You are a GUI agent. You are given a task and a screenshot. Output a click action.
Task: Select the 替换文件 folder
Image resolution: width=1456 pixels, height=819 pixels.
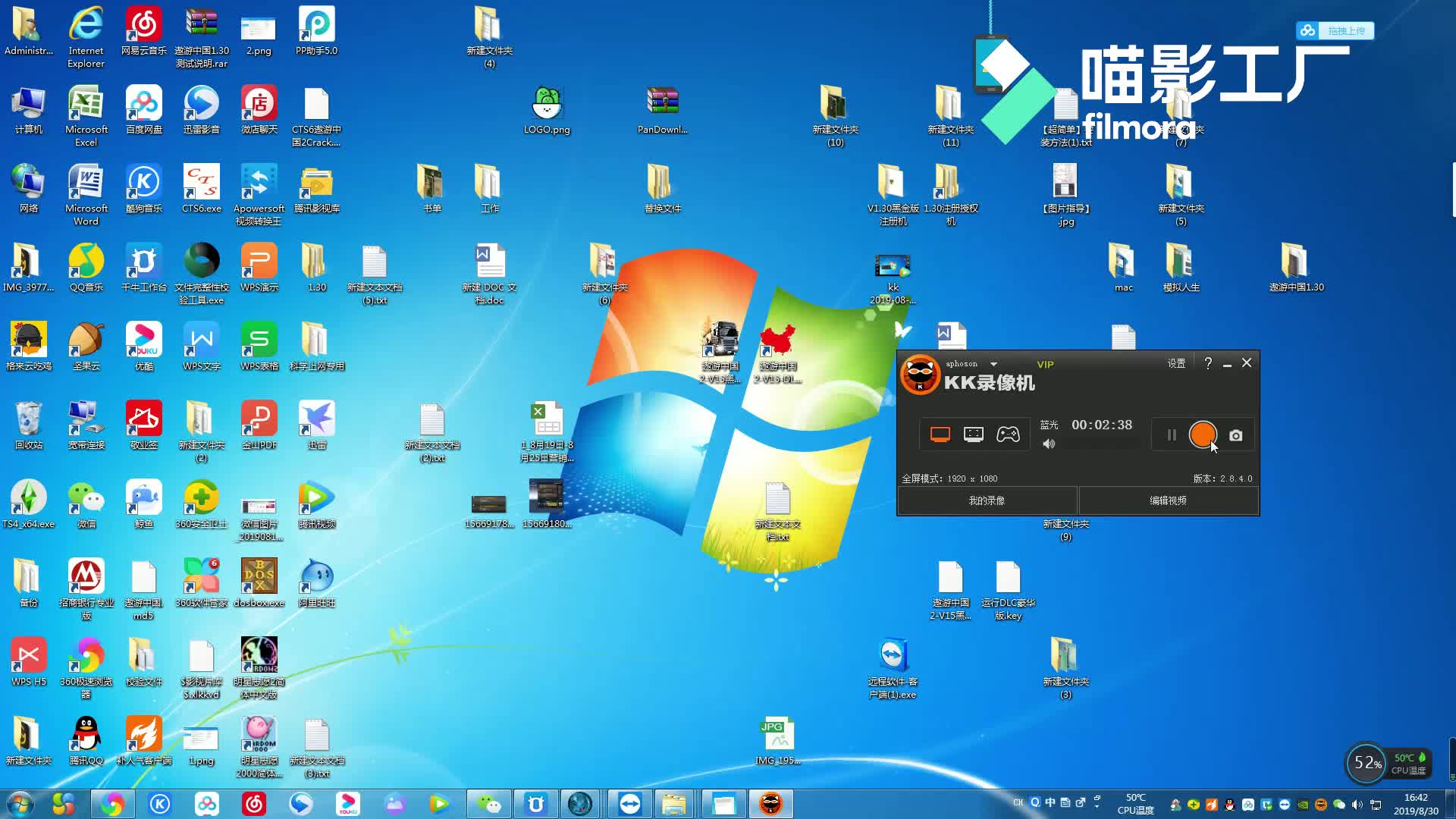tap(662, 188)
